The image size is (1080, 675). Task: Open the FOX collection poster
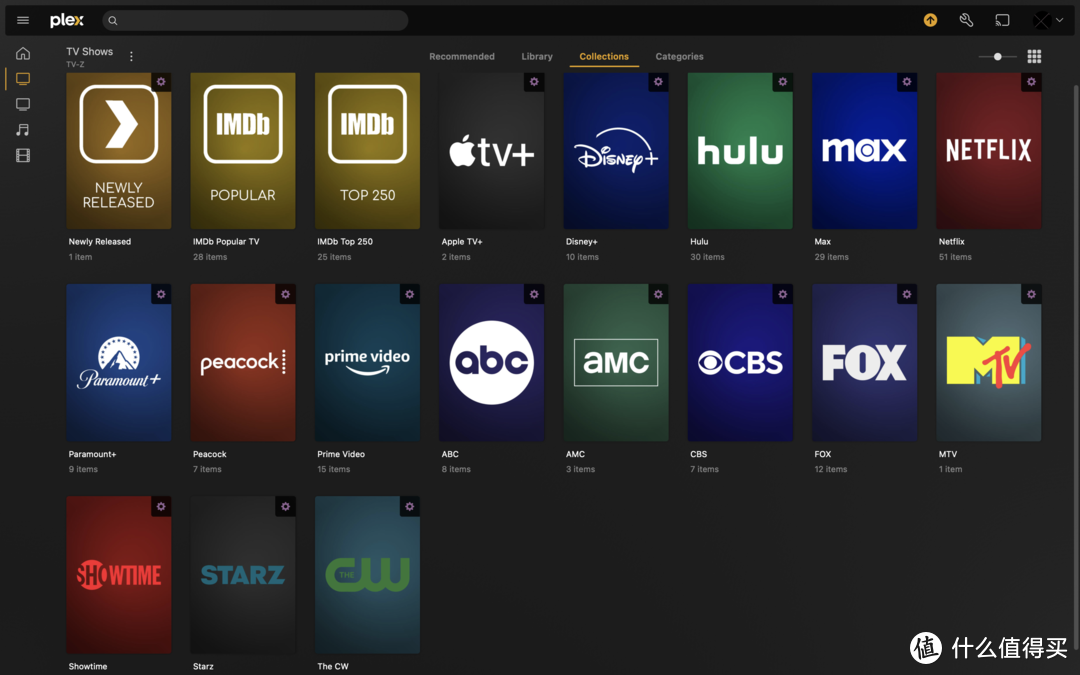[864, 362]
